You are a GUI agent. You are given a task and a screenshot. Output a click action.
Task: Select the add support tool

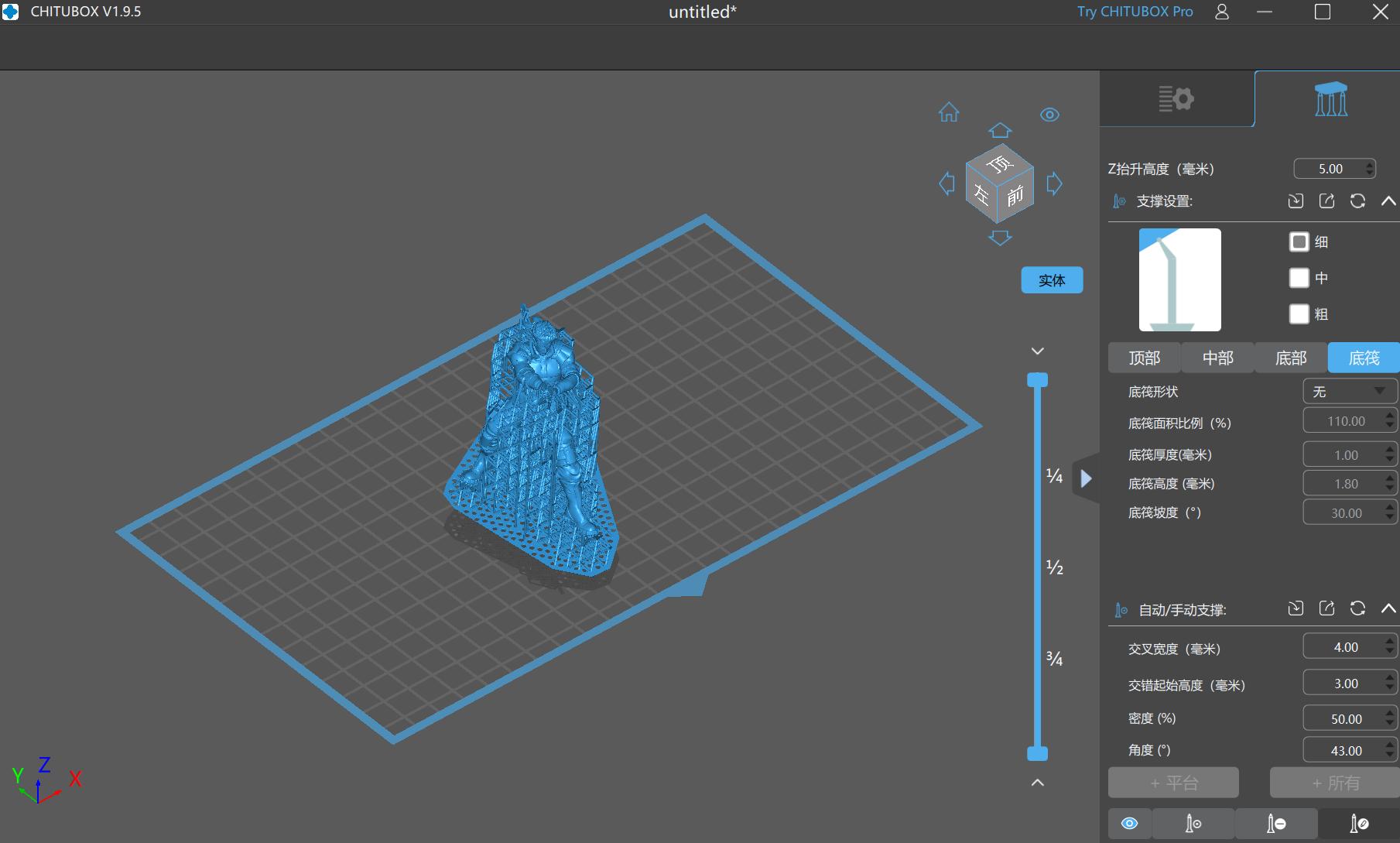coord(1192,824)
